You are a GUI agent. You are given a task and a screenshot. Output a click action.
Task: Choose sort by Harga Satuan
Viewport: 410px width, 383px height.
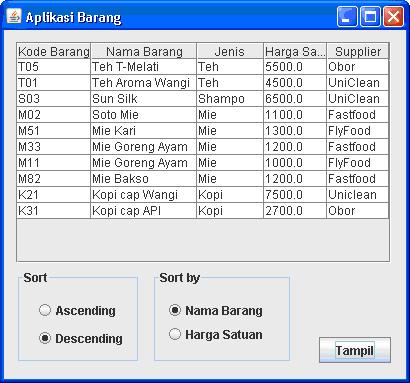point(216,334)
